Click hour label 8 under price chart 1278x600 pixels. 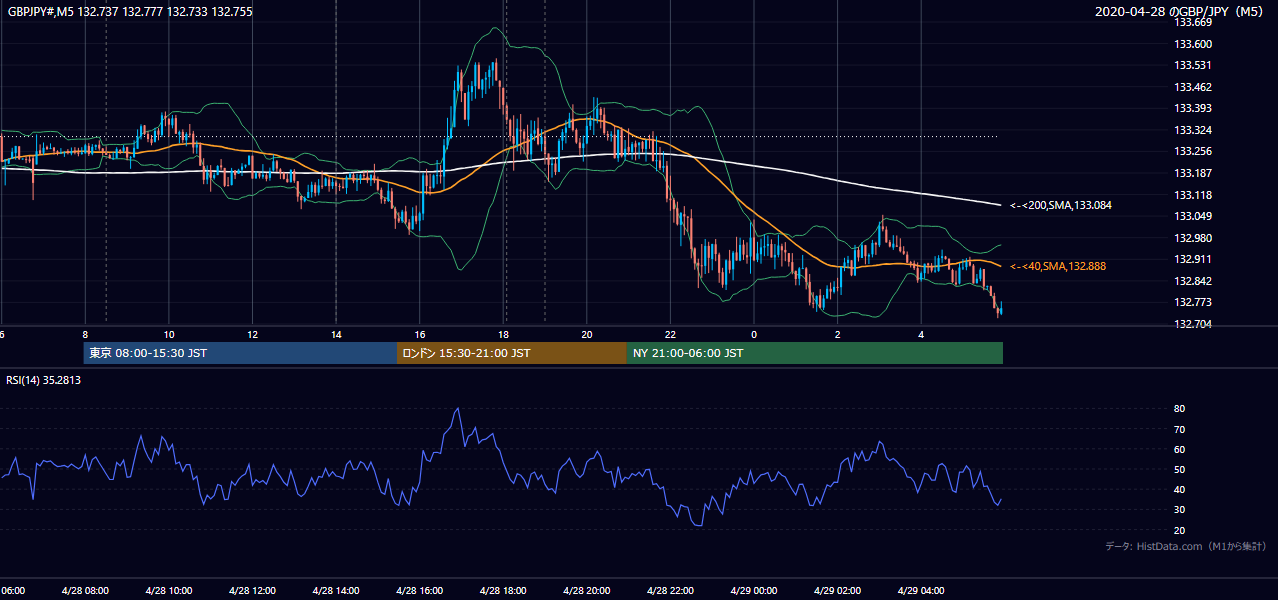(85, 334)
